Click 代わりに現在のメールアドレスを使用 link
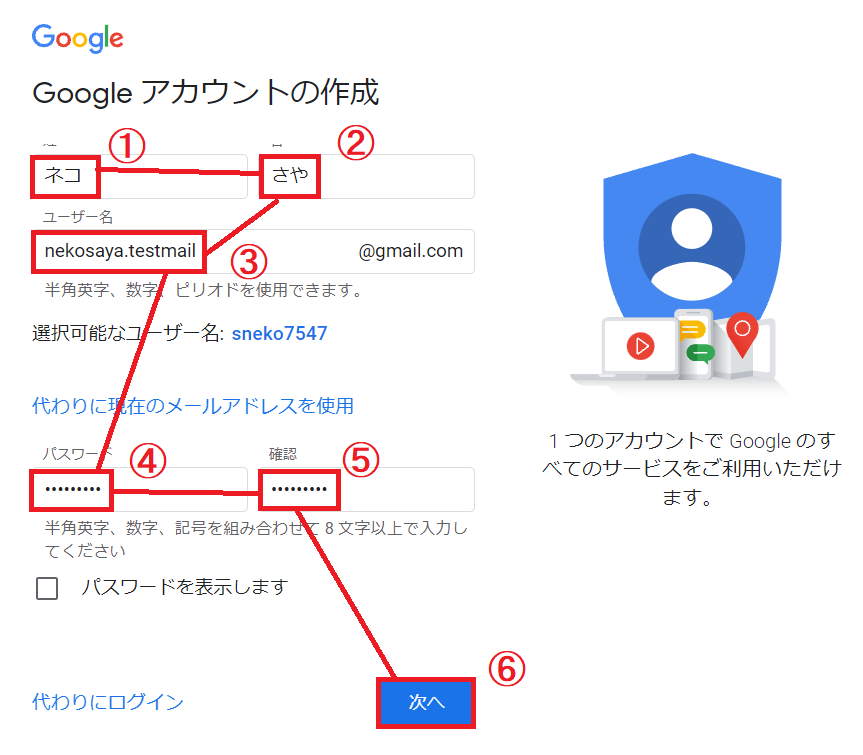The height and width of the screenshot is (755, 863). (x=193, y=406)
